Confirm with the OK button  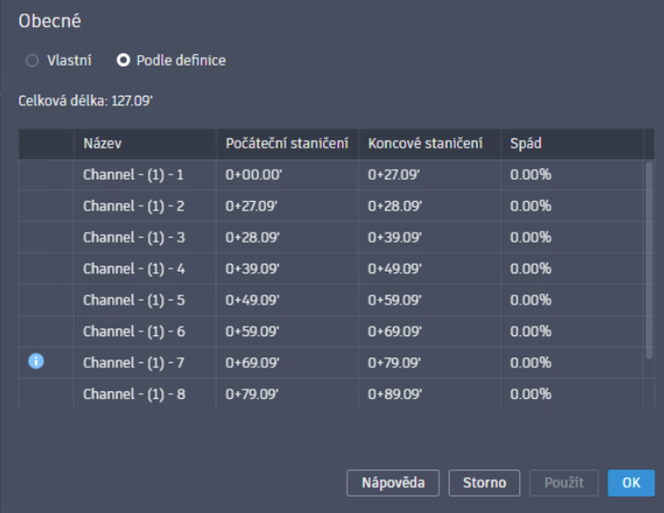coord(631,483)
